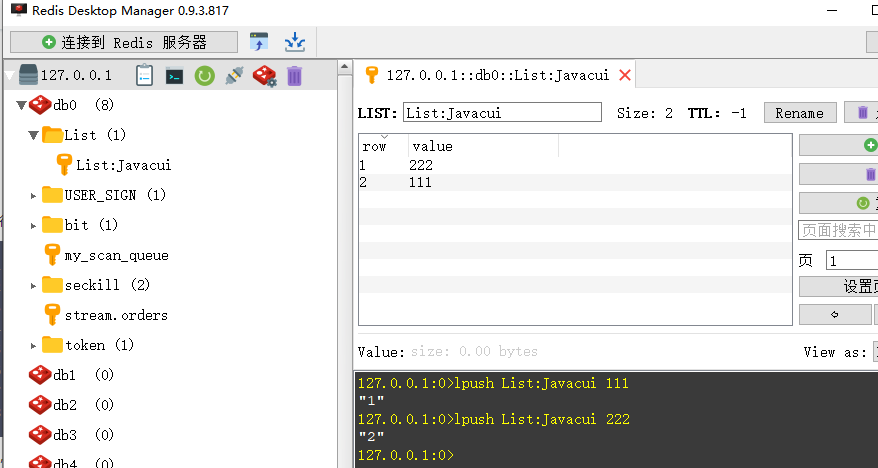
Task: Disconnect from server using plug icon
Action: click(x=234, y=75)
